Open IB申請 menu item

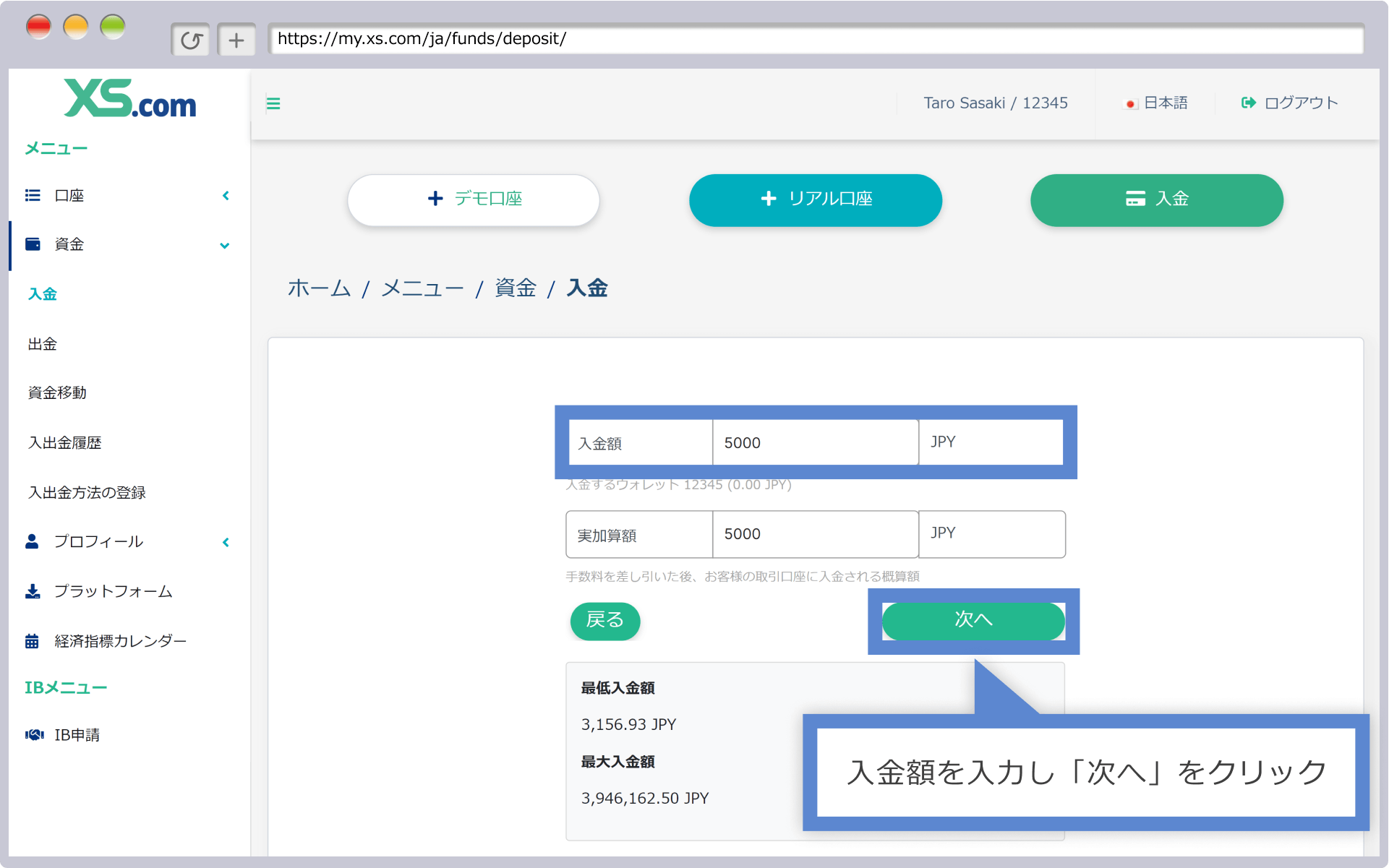[77, 735]
